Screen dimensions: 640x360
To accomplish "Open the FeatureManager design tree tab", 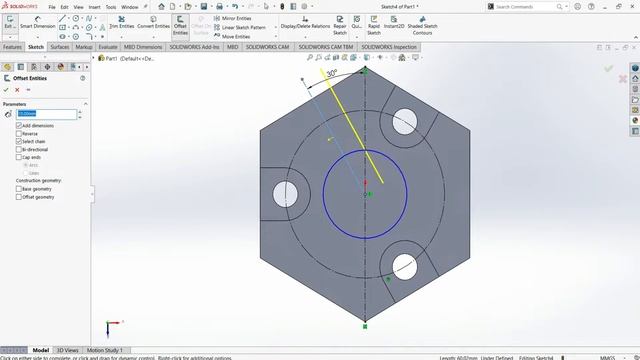I will click(7, 67).
